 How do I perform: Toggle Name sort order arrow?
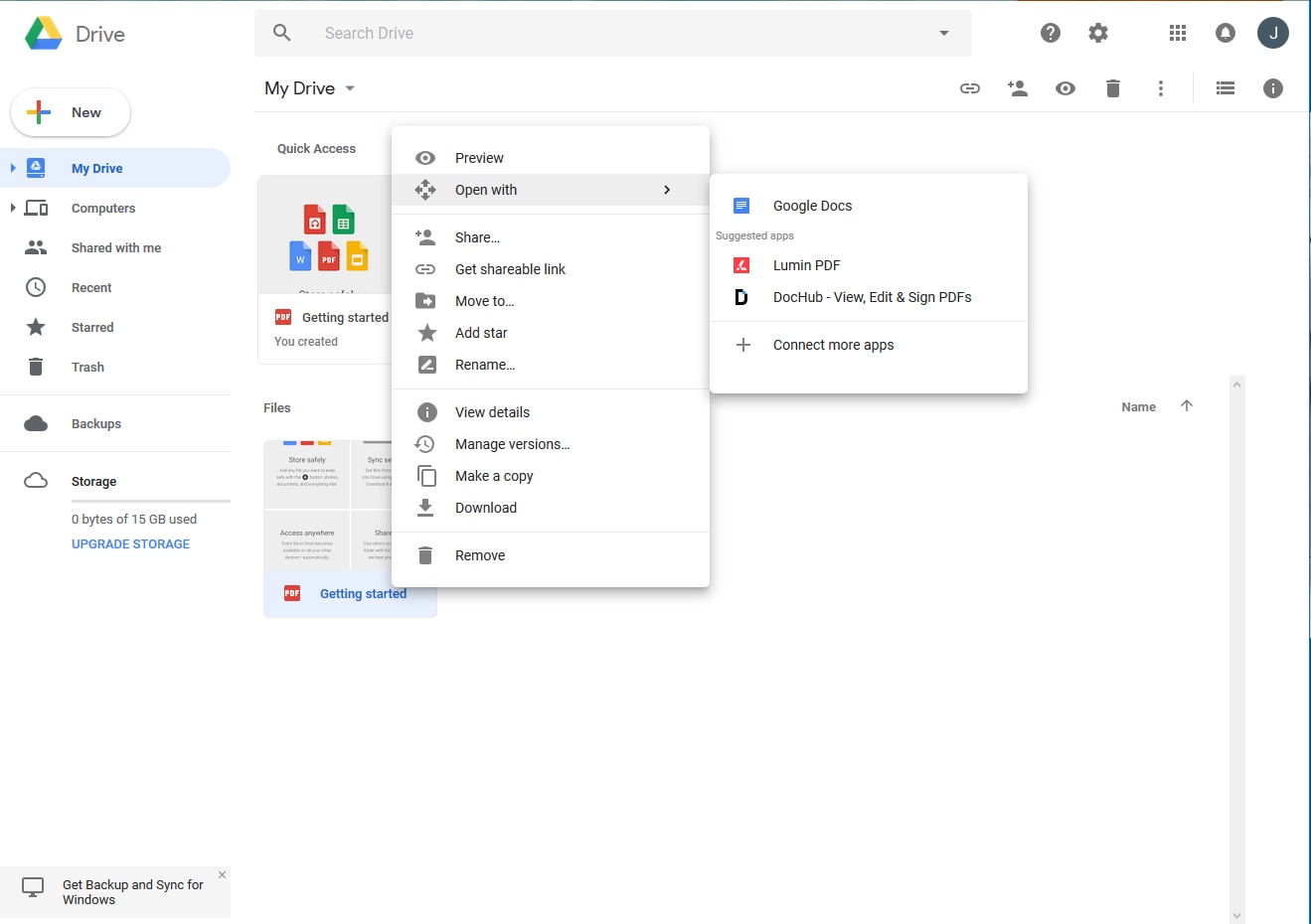click(1186, 405)
